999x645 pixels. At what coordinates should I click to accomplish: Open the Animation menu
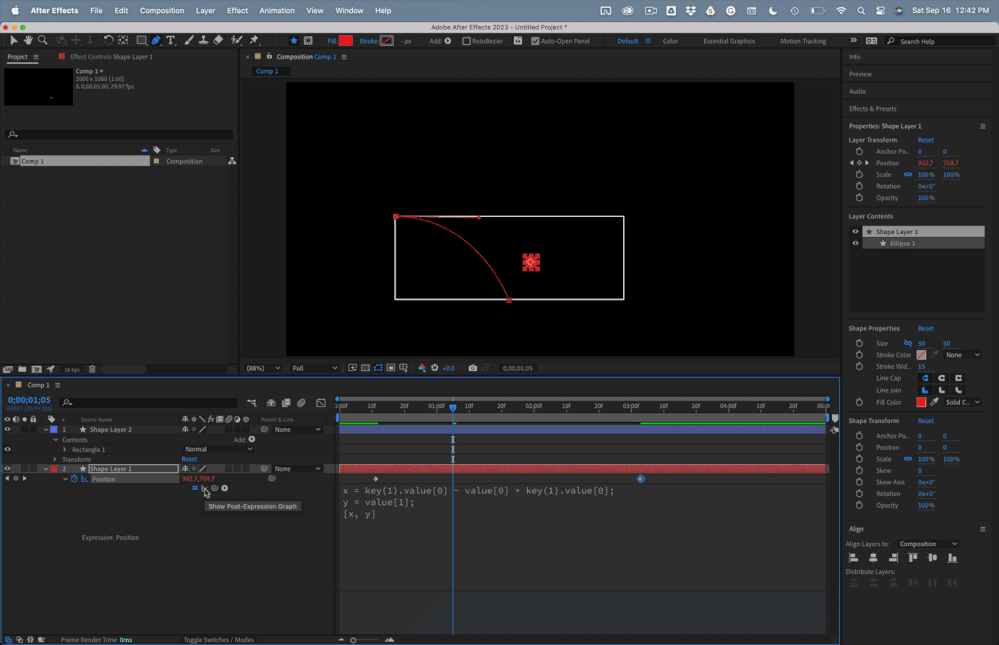[x=277, y=11]
